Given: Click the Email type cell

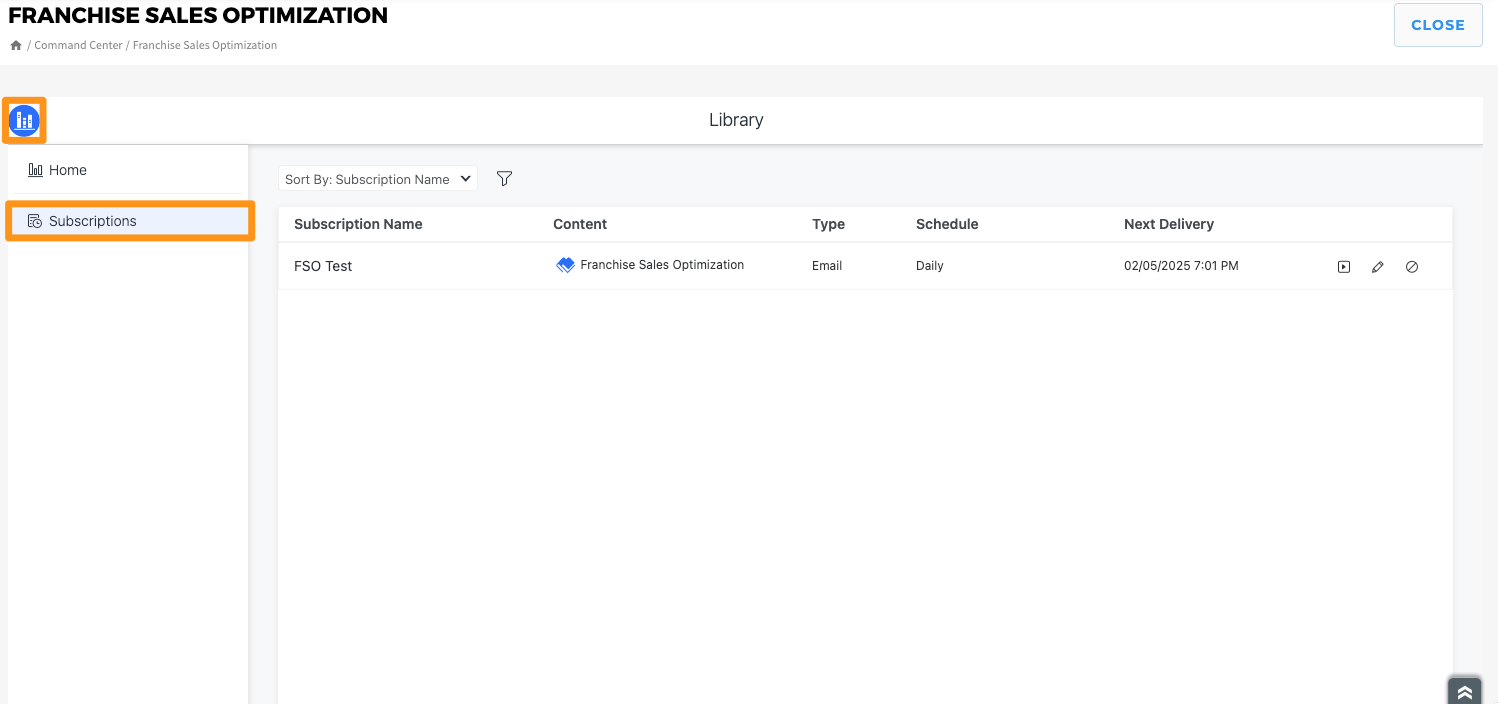Looking at the screenshot, I should 827,266.
